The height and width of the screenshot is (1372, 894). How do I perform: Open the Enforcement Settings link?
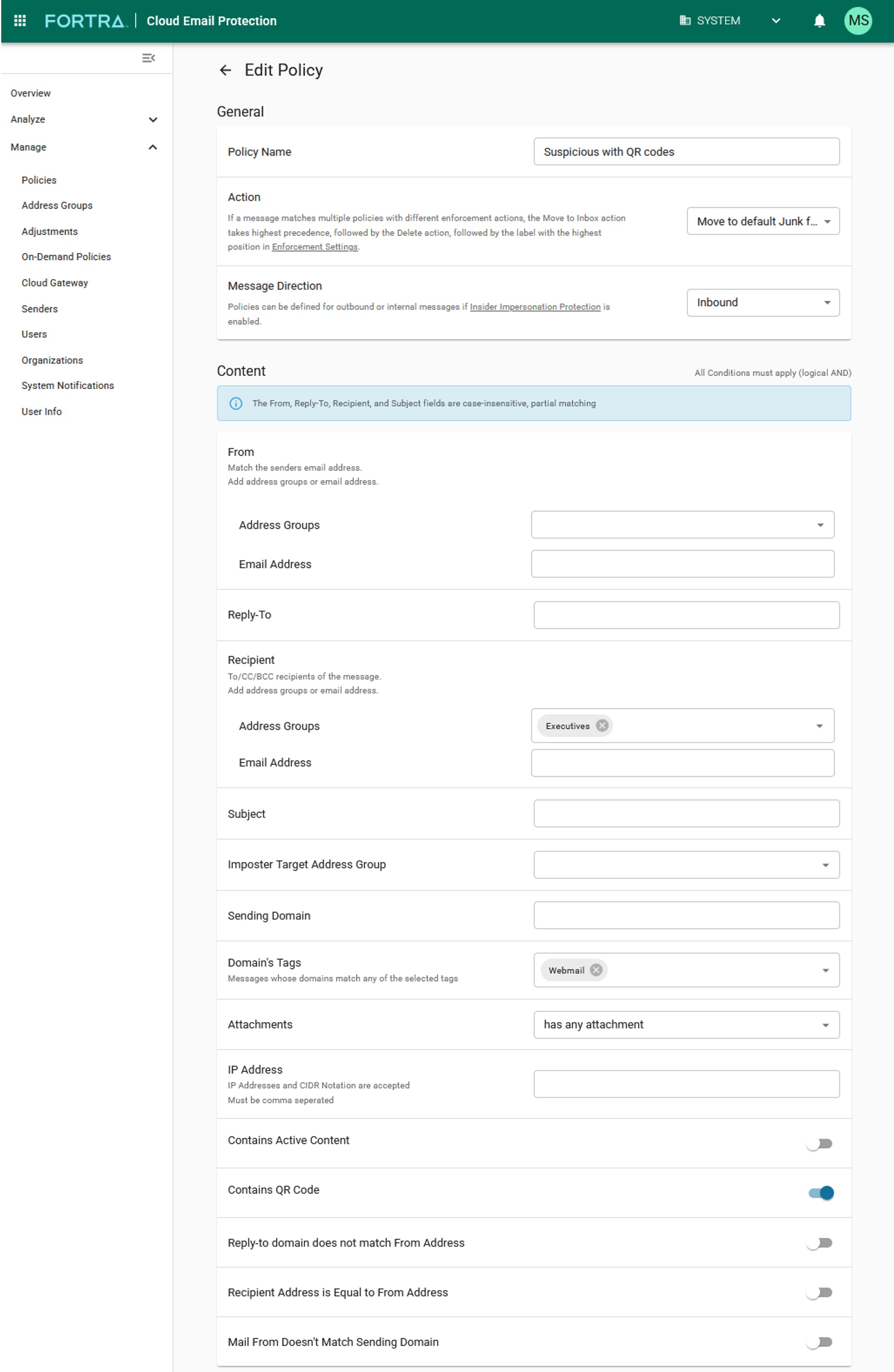315,247
